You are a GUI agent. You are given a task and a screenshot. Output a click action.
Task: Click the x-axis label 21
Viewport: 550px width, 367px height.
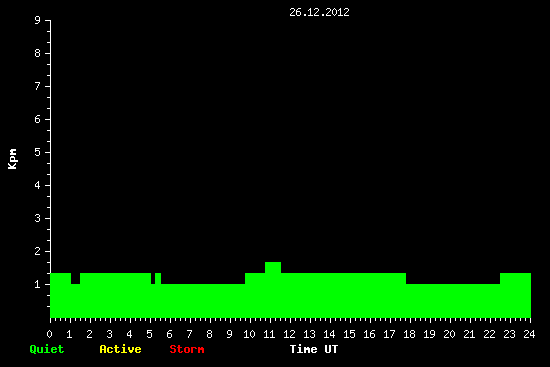click(x=469, y=334)
